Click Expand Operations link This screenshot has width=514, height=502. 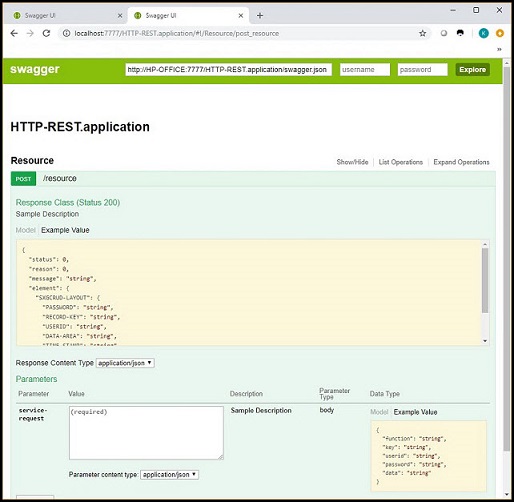461,162
